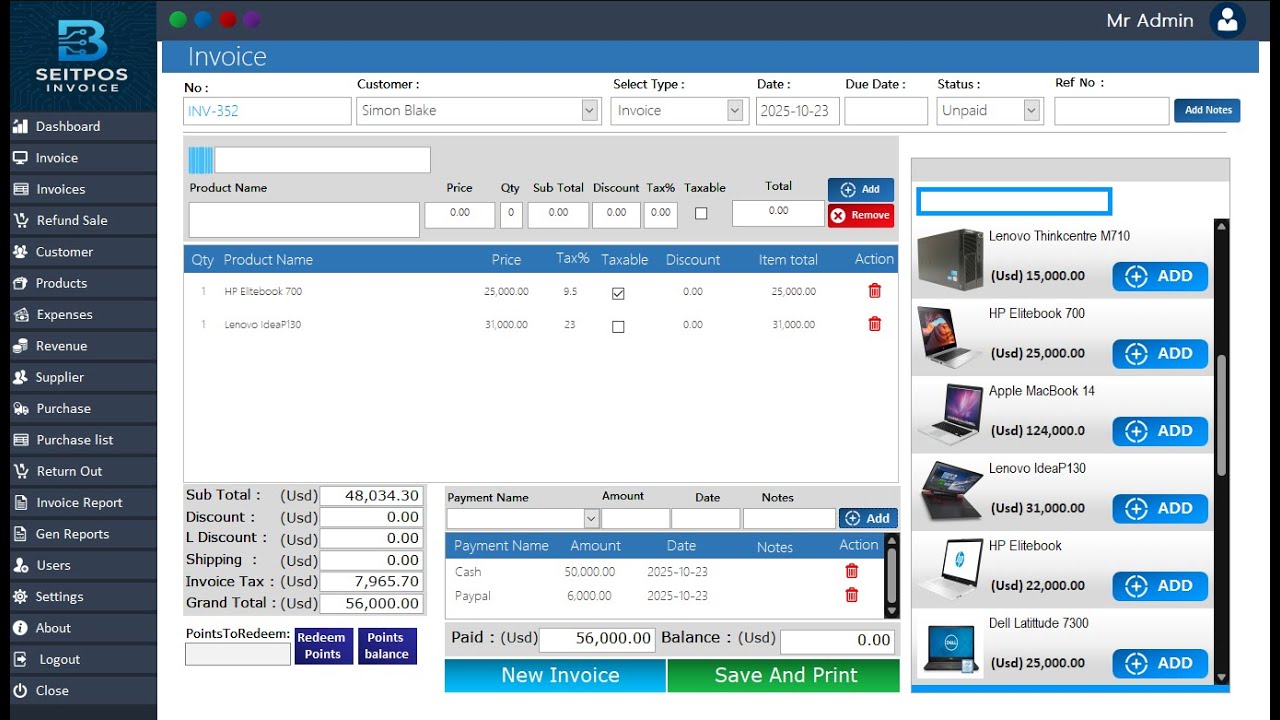Click the Invoice monitor icon in sidebar
The height and width of the screenshot is (720, 1280).
(20, 158)
